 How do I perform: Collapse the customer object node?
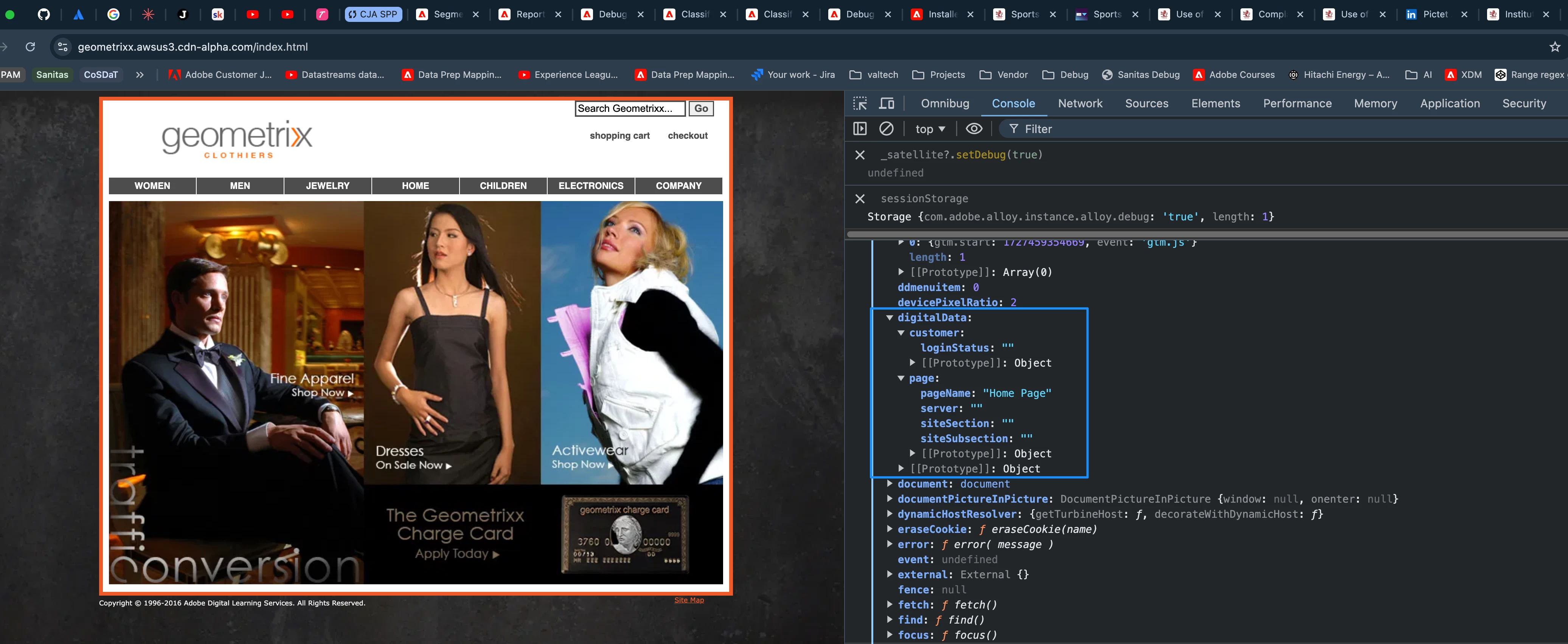point(901,333)
